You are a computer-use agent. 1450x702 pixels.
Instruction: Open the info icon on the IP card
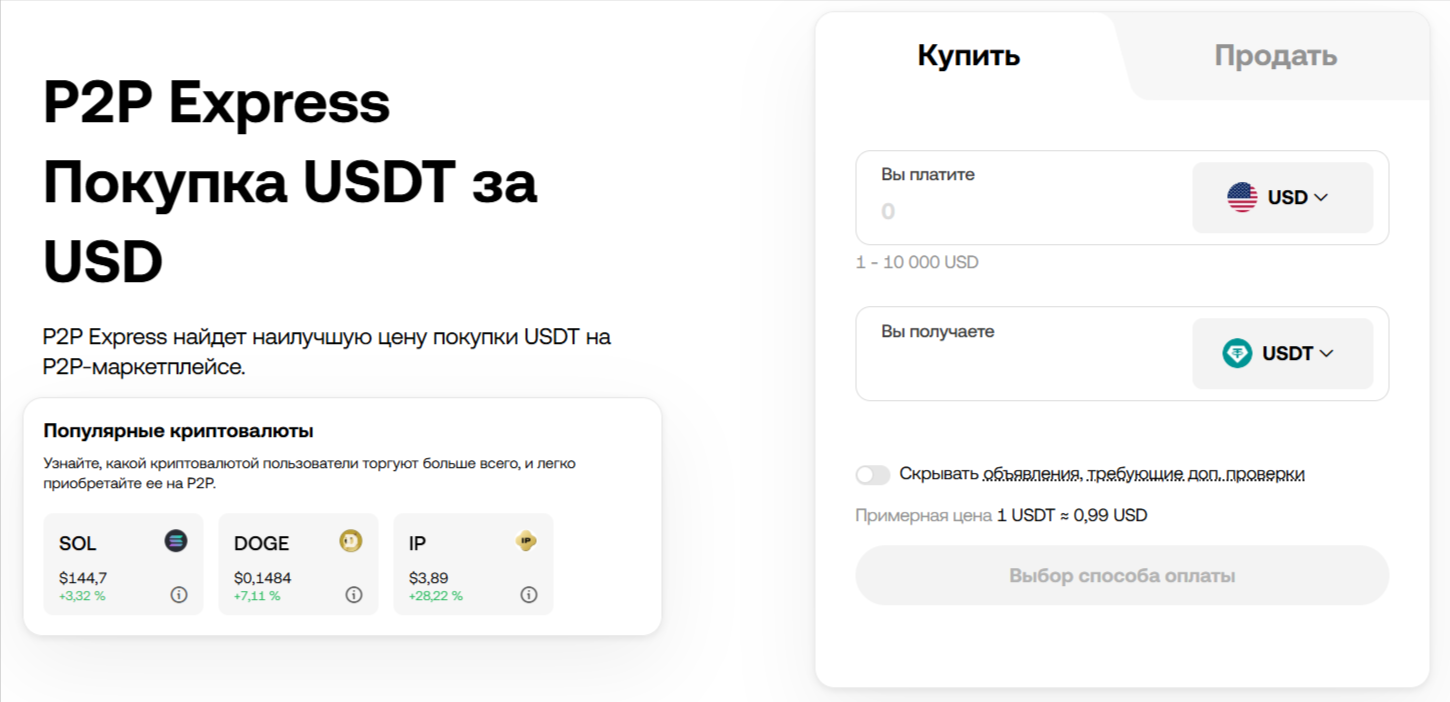coord(529,594)
